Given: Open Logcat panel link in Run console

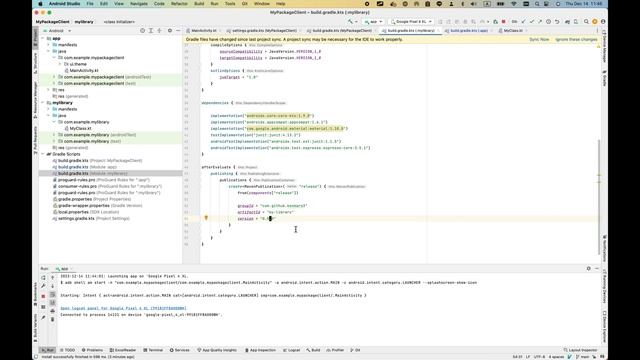Looking at the screenshot, I should click(x=123, y=308).
